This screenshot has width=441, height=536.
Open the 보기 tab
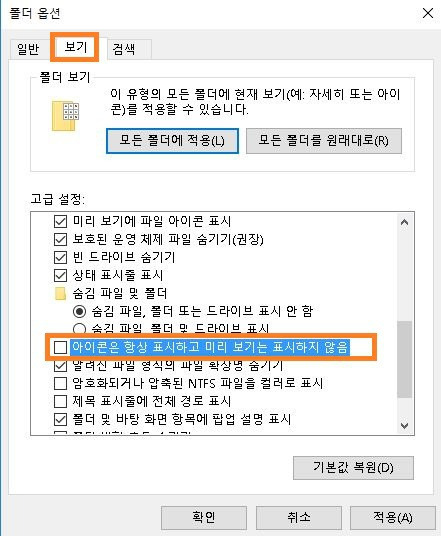coord(76,46)
